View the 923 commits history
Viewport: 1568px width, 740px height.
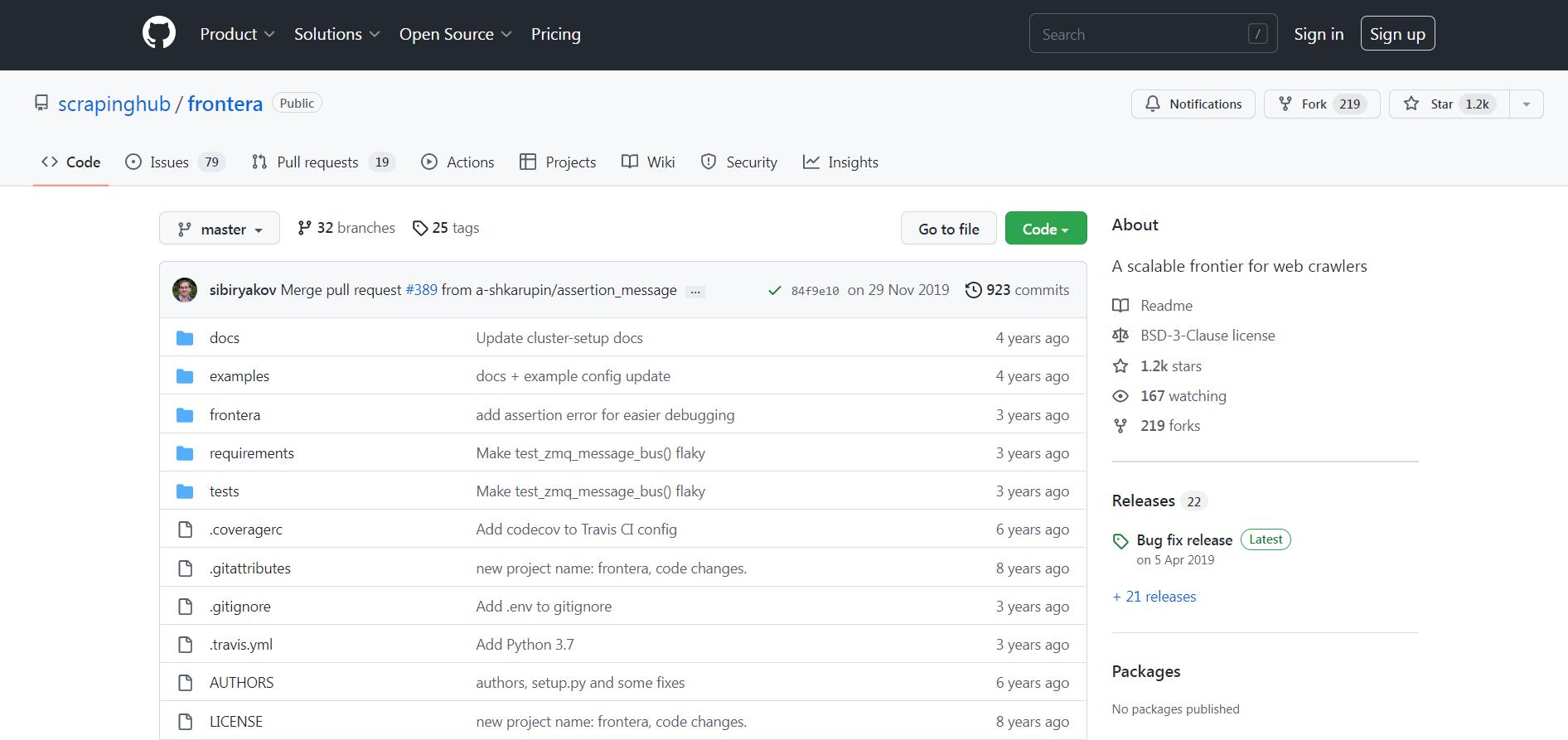(x=1018, y=290)
